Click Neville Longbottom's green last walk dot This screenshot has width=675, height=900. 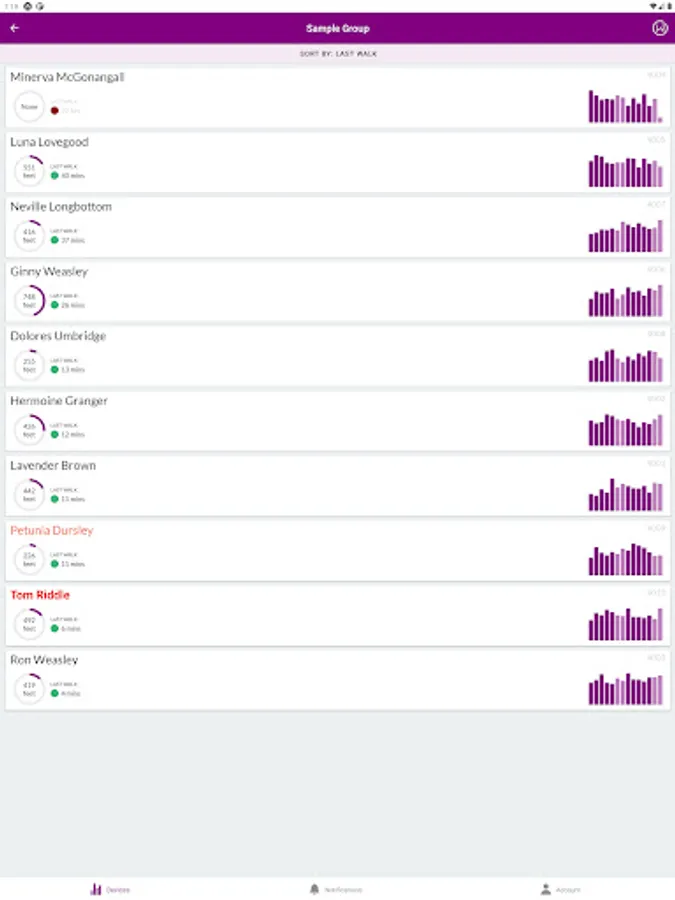click(x=54, y=240)
